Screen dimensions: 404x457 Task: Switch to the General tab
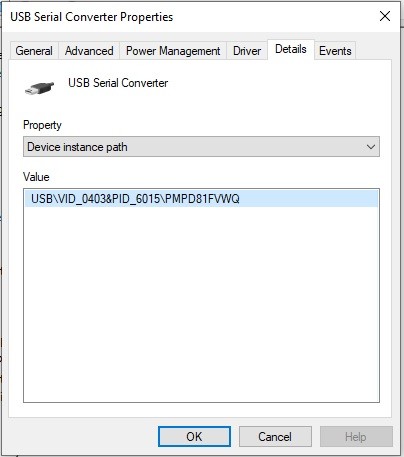pyautogui.click(x=34, y=51)
